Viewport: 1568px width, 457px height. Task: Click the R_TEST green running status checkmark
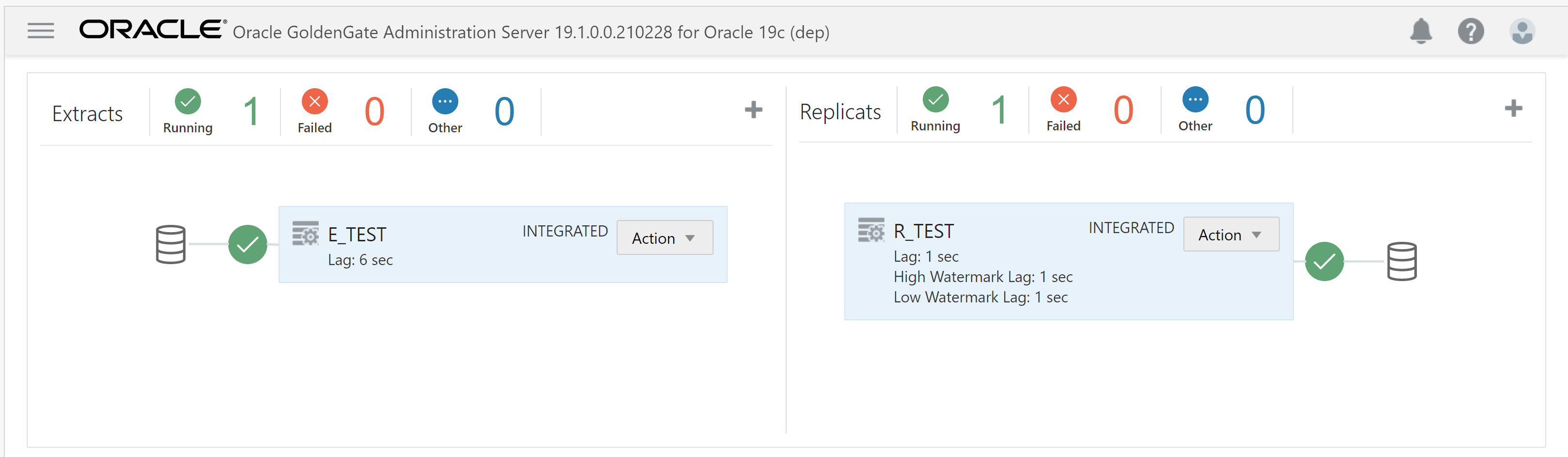[x=1324, y=261]
